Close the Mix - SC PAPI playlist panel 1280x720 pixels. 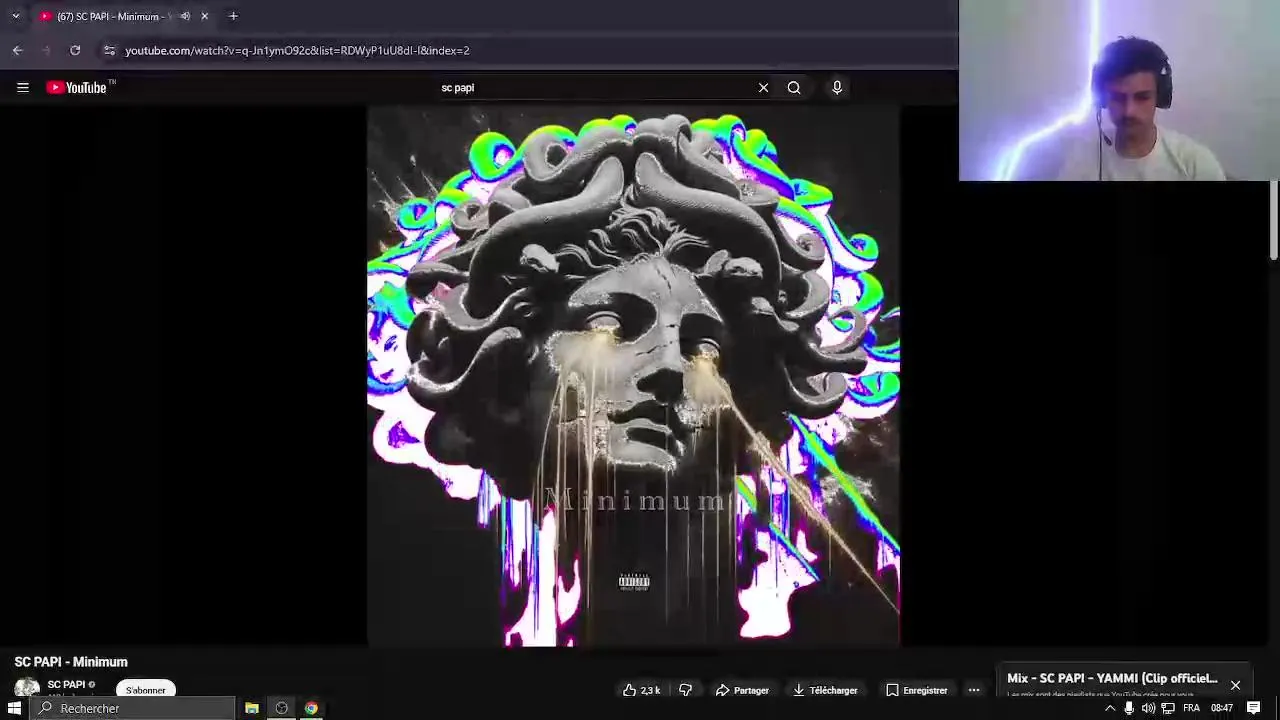tap(1235, 686)
